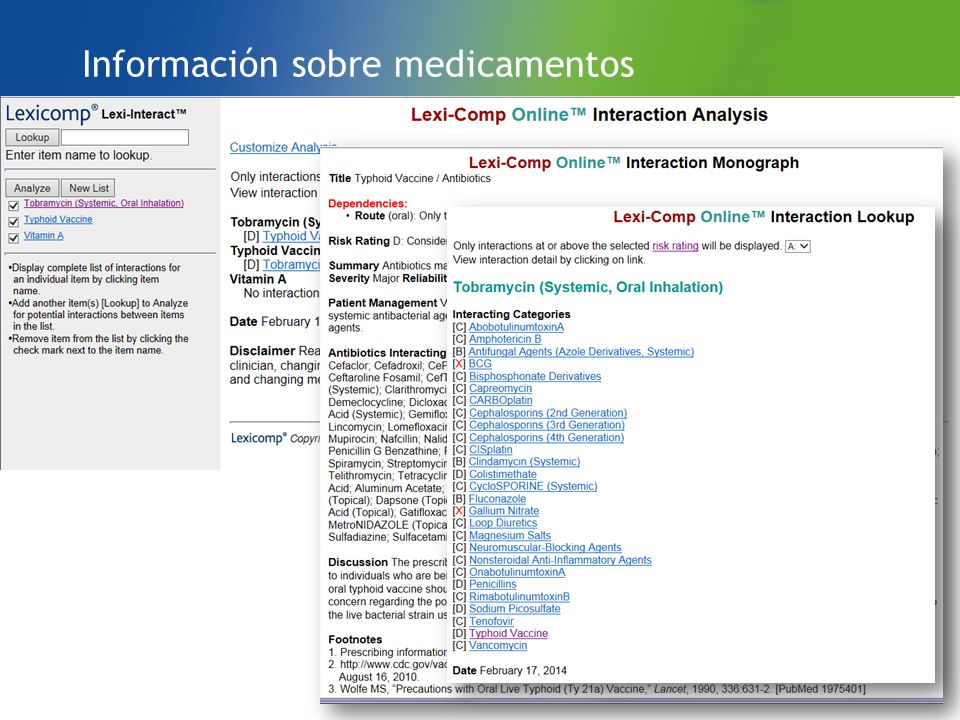Open the OnabotulinumtoxinA link

(517, 572)
